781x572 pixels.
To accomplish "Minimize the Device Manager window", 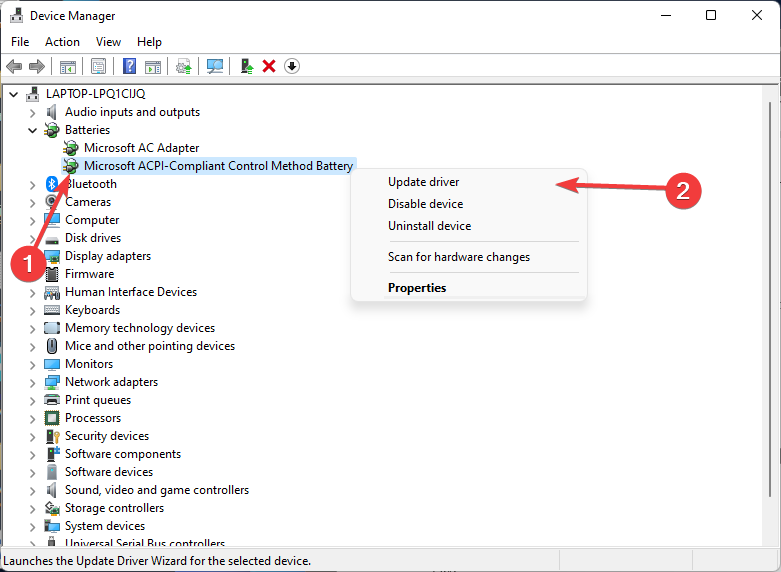I will point(666,15).
